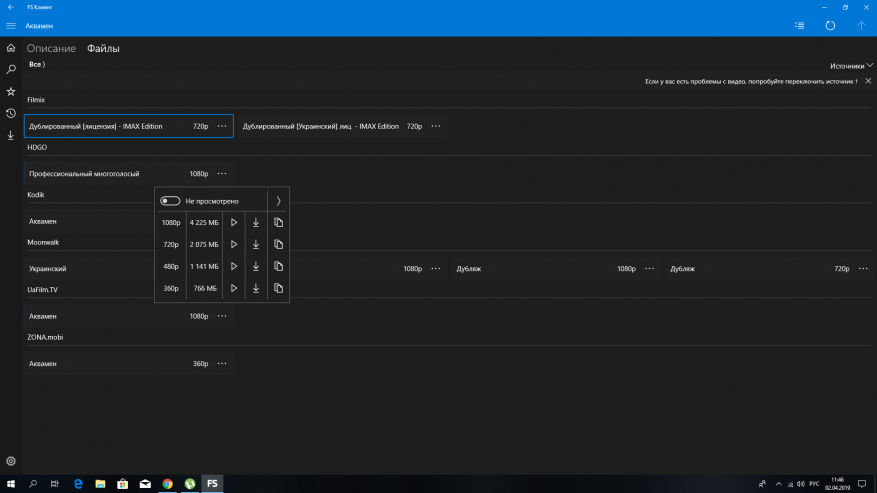This screenshot has width=877, height=493.
Task: Open Google Chrome from the Windows taskbar
Action: coord(167,483)
